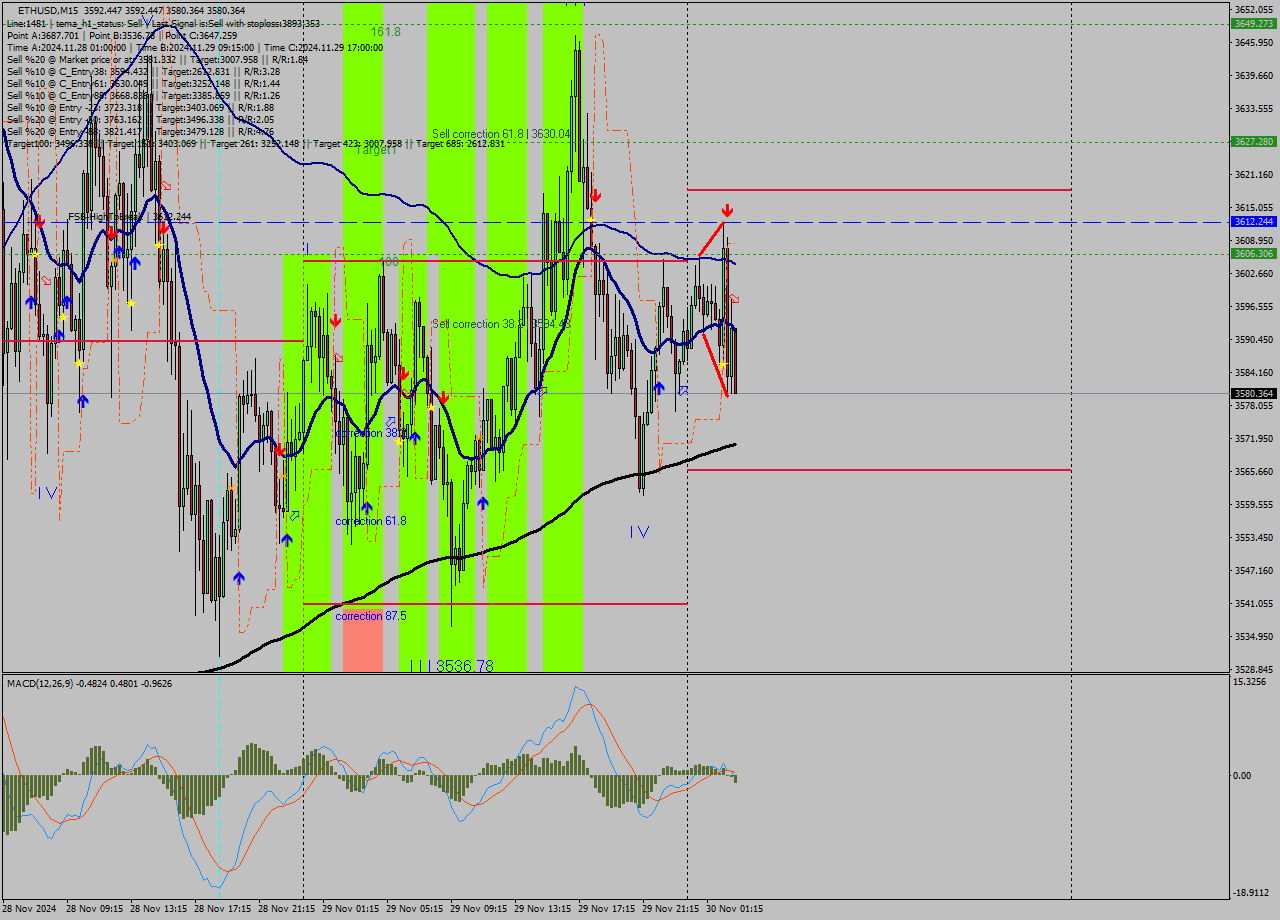The width and height of the screenshot is (1280, 920).
Task: Select the '30 Nov 01:15' time label
Action: click(735, 909)
